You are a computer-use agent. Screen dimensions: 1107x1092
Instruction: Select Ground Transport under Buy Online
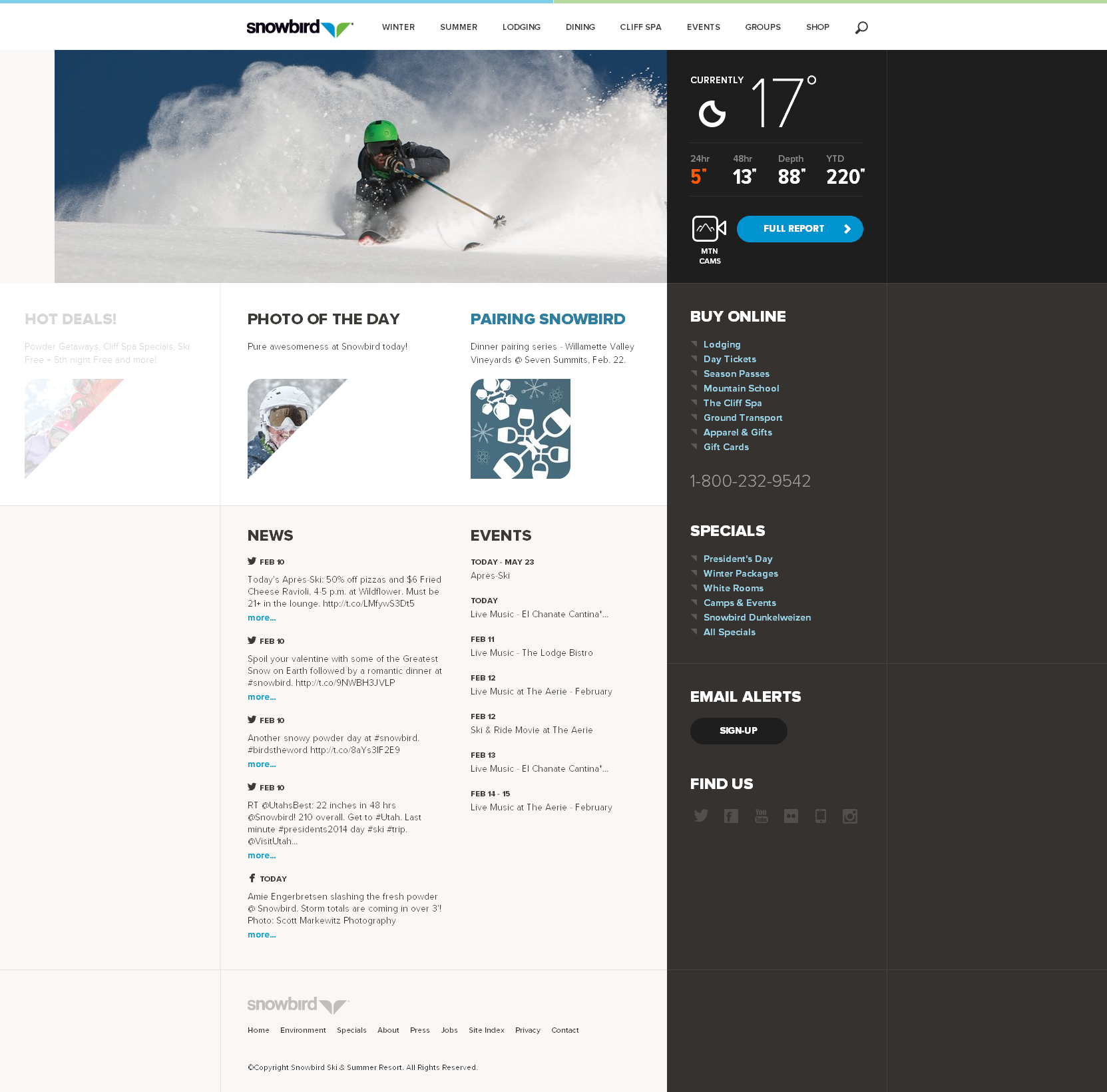[743, 417]
